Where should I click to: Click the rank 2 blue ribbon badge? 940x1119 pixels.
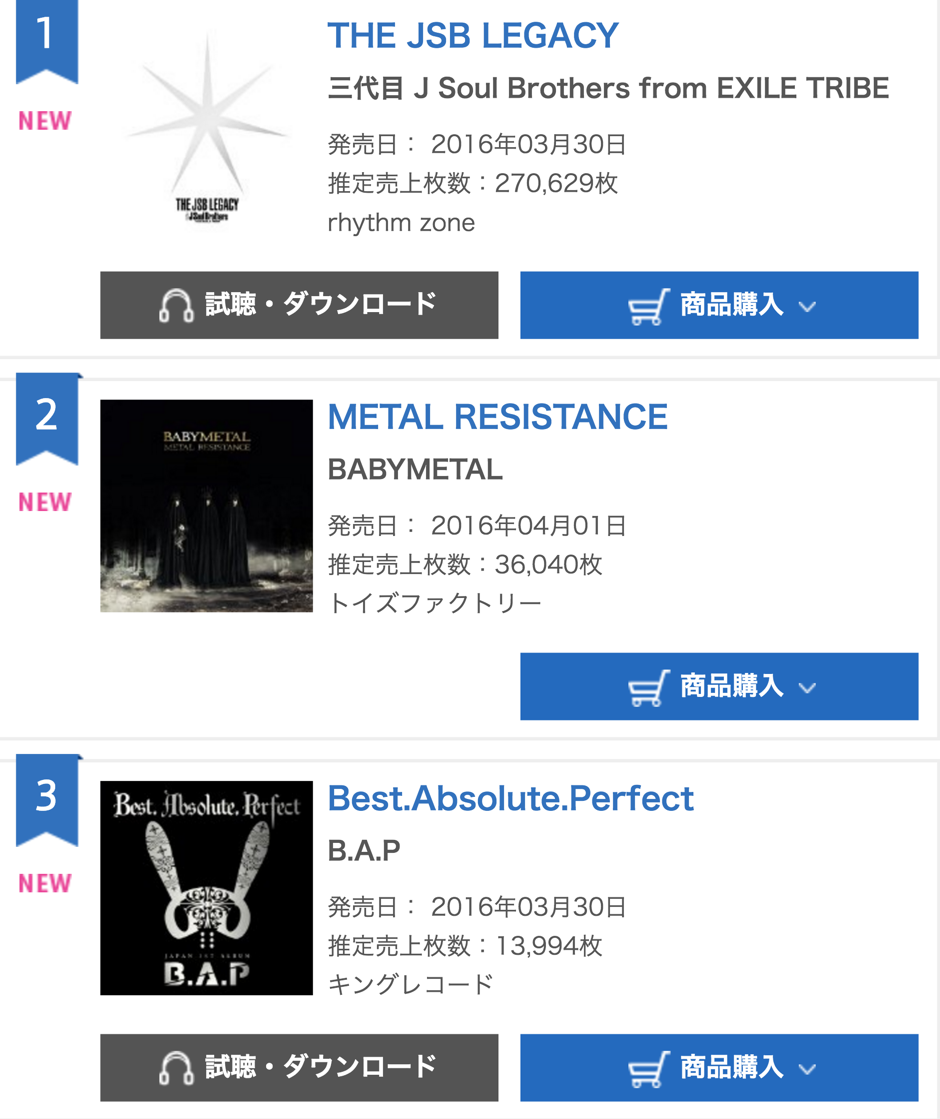click(x=46, y=416)
